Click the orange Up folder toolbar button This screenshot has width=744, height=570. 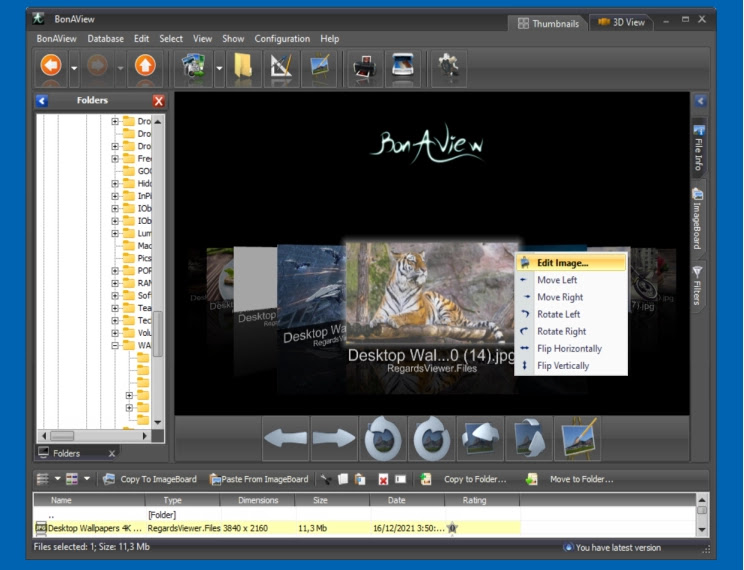[145, 67]
